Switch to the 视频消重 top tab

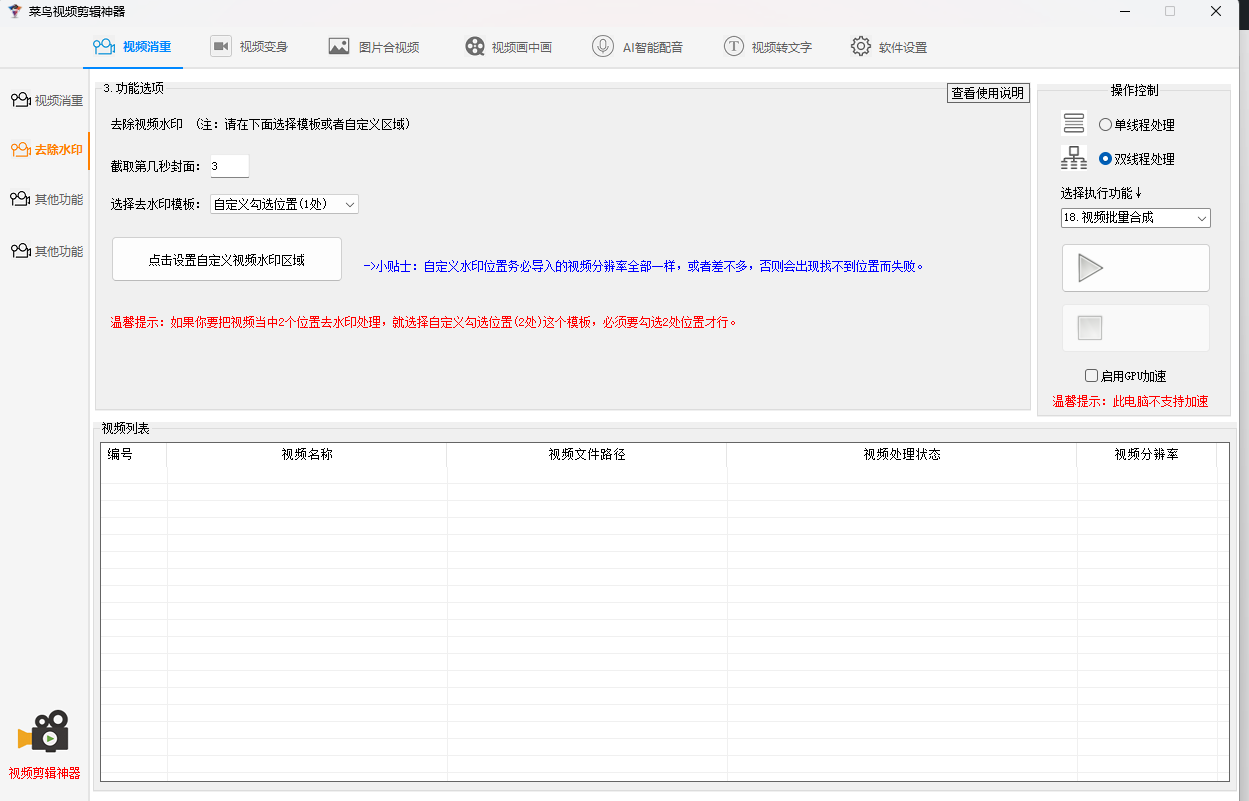134,47
